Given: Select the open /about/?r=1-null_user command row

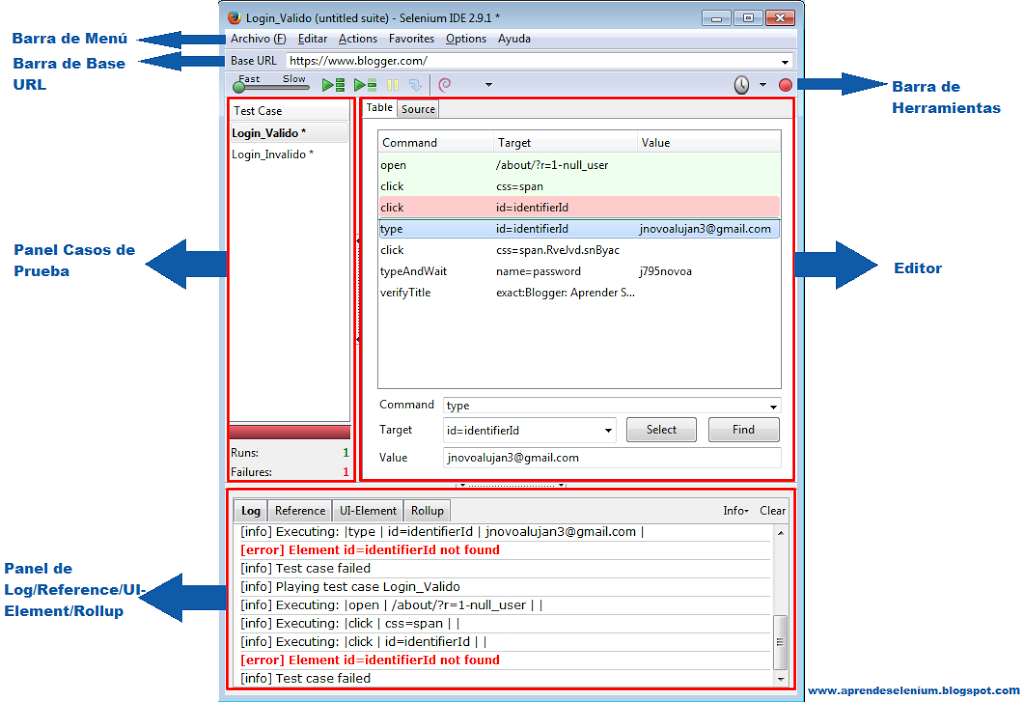Looking at the screenshot, I should 579,165.
